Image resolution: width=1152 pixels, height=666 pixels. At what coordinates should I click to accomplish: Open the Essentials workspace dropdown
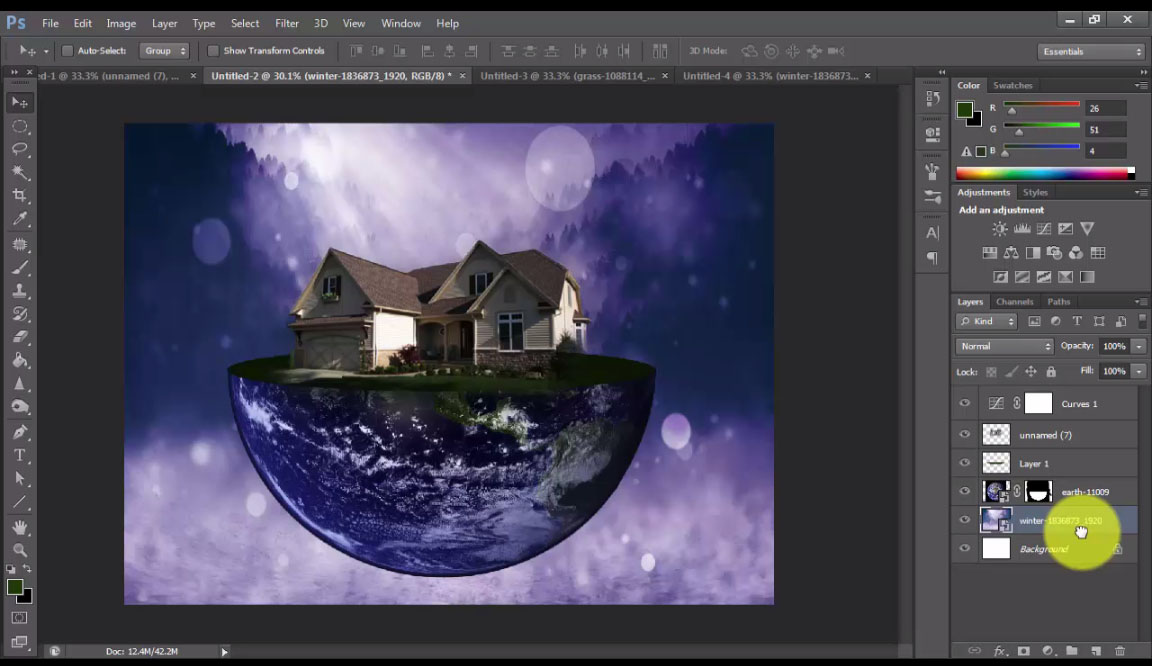pyautogui.click(x=1091, y=50)
